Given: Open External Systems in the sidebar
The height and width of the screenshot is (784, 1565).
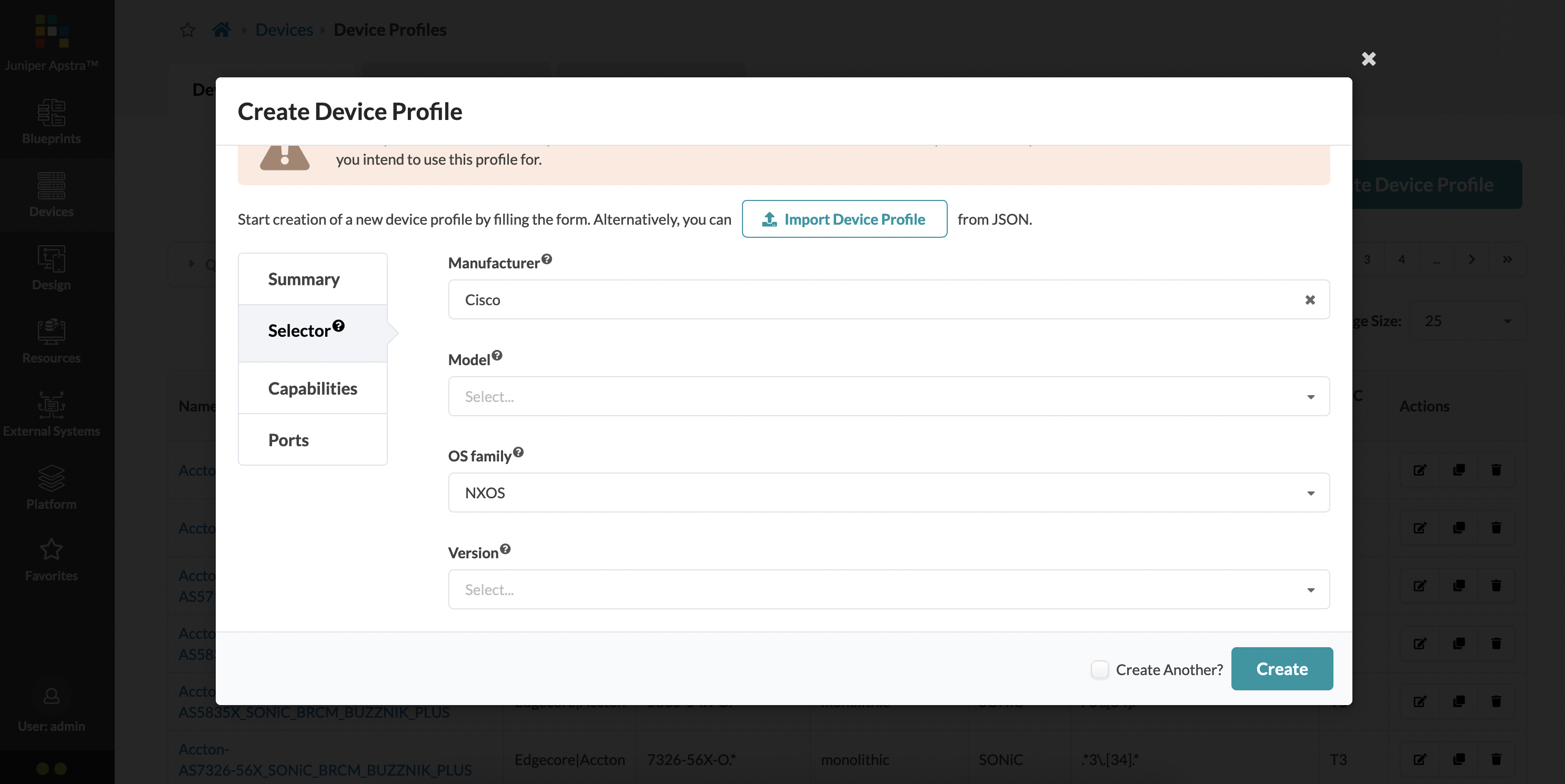Looking at the screenshot, I should pyautogui.click(x=52, y=414).
